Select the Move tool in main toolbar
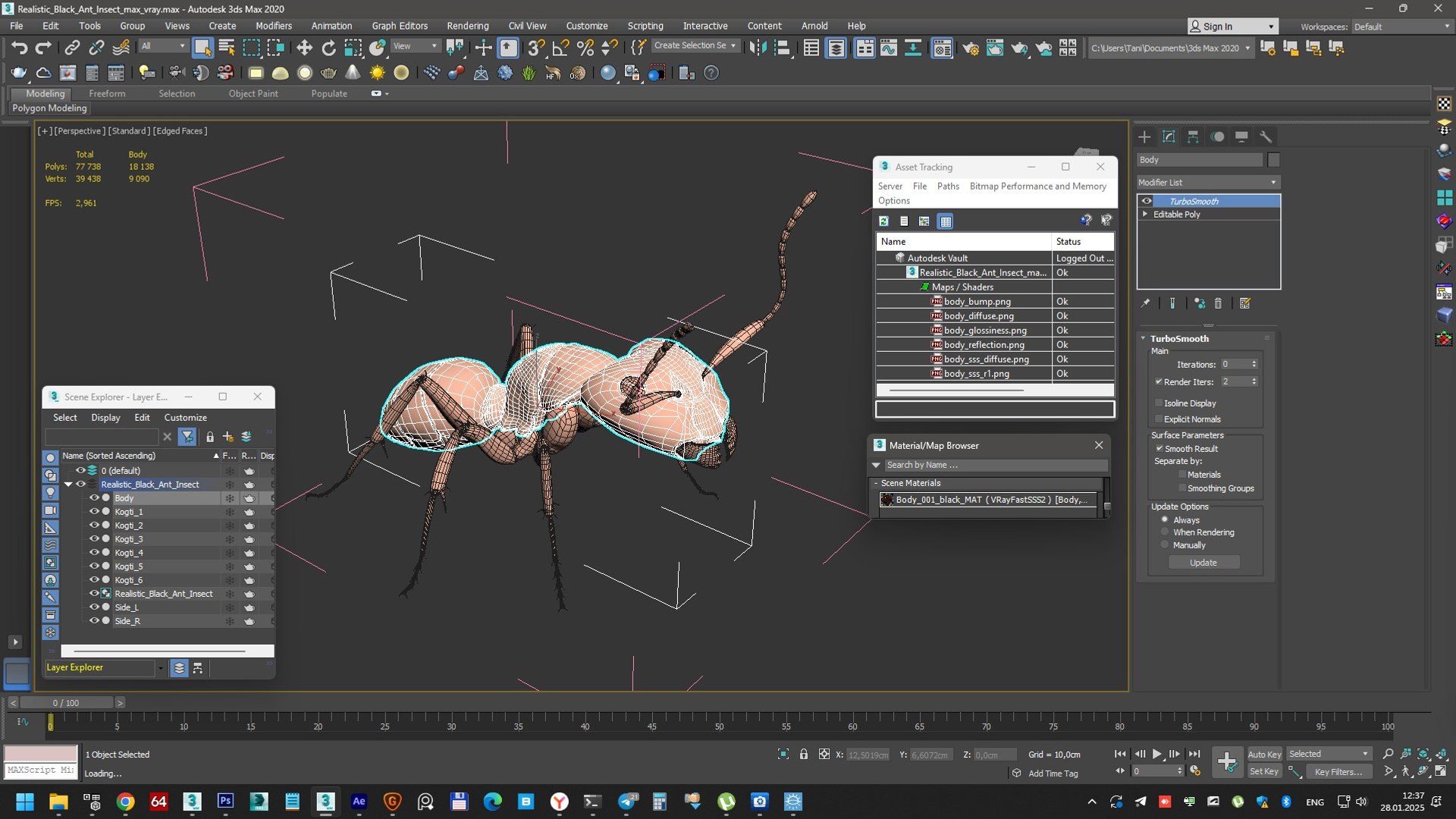 304,49
